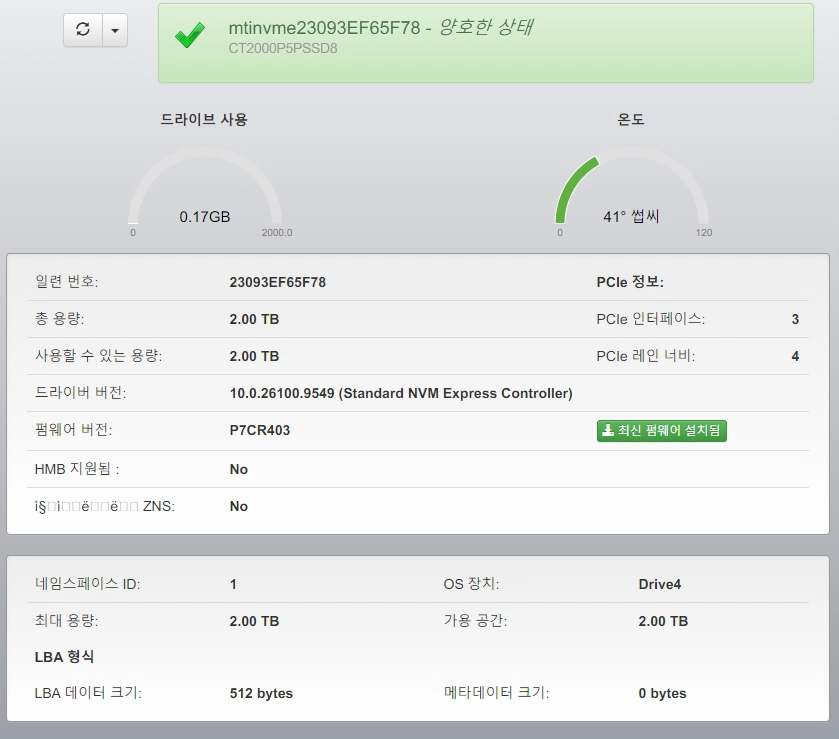Click the 사용할 수 있는 용량 label

pyautogui.click(x=98, y=355)
